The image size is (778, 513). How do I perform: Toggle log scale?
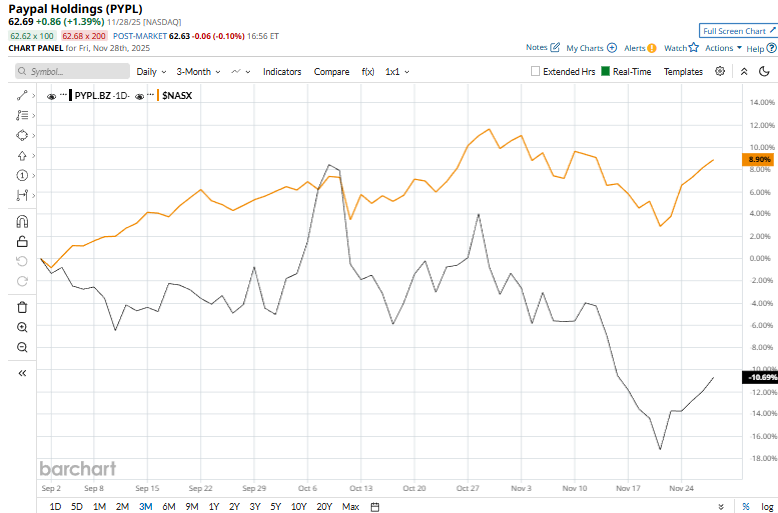click(767, 507)
